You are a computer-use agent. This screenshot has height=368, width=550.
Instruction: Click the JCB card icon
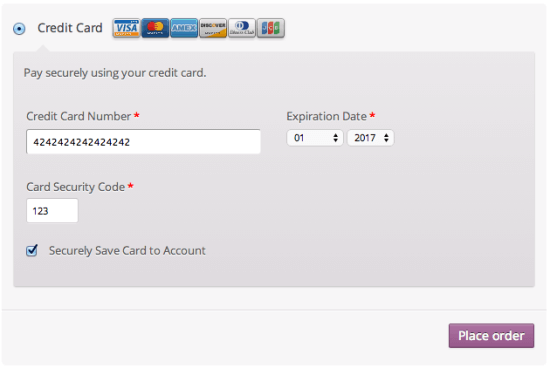coord(270,28)
